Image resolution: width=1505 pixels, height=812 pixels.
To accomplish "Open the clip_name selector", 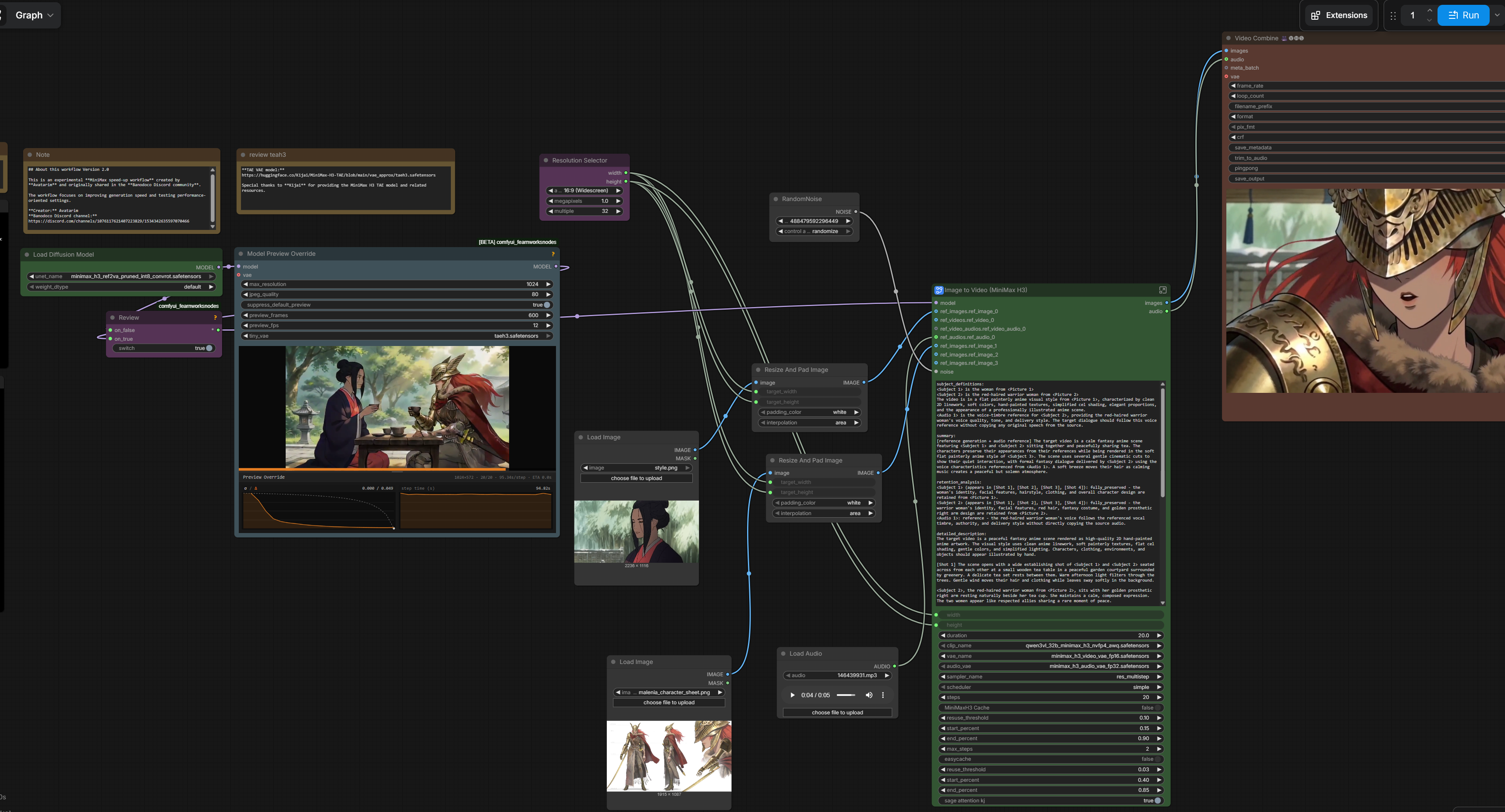I will 1051,646.
